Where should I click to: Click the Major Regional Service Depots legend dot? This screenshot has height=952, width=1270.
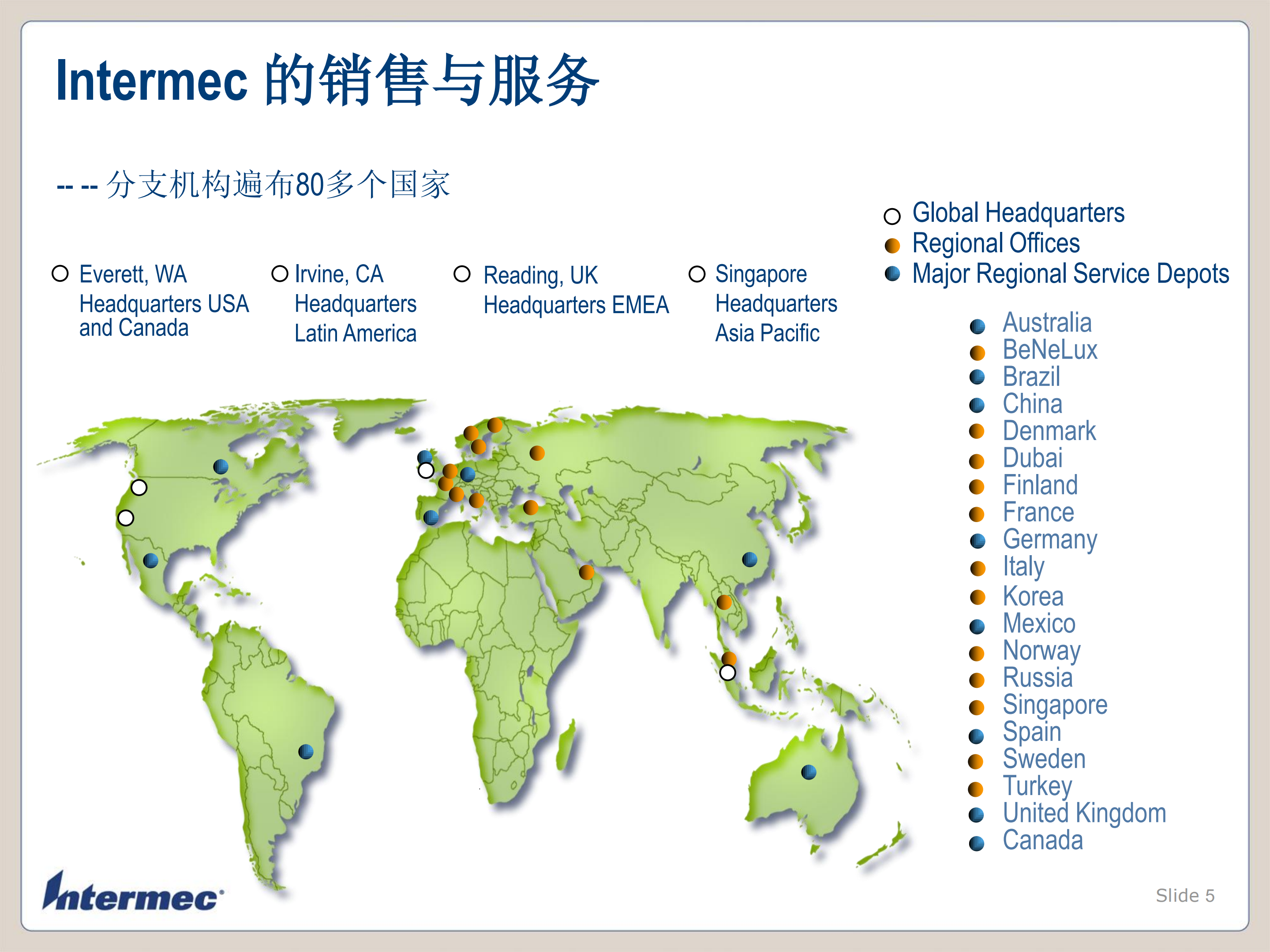[893, 274]
